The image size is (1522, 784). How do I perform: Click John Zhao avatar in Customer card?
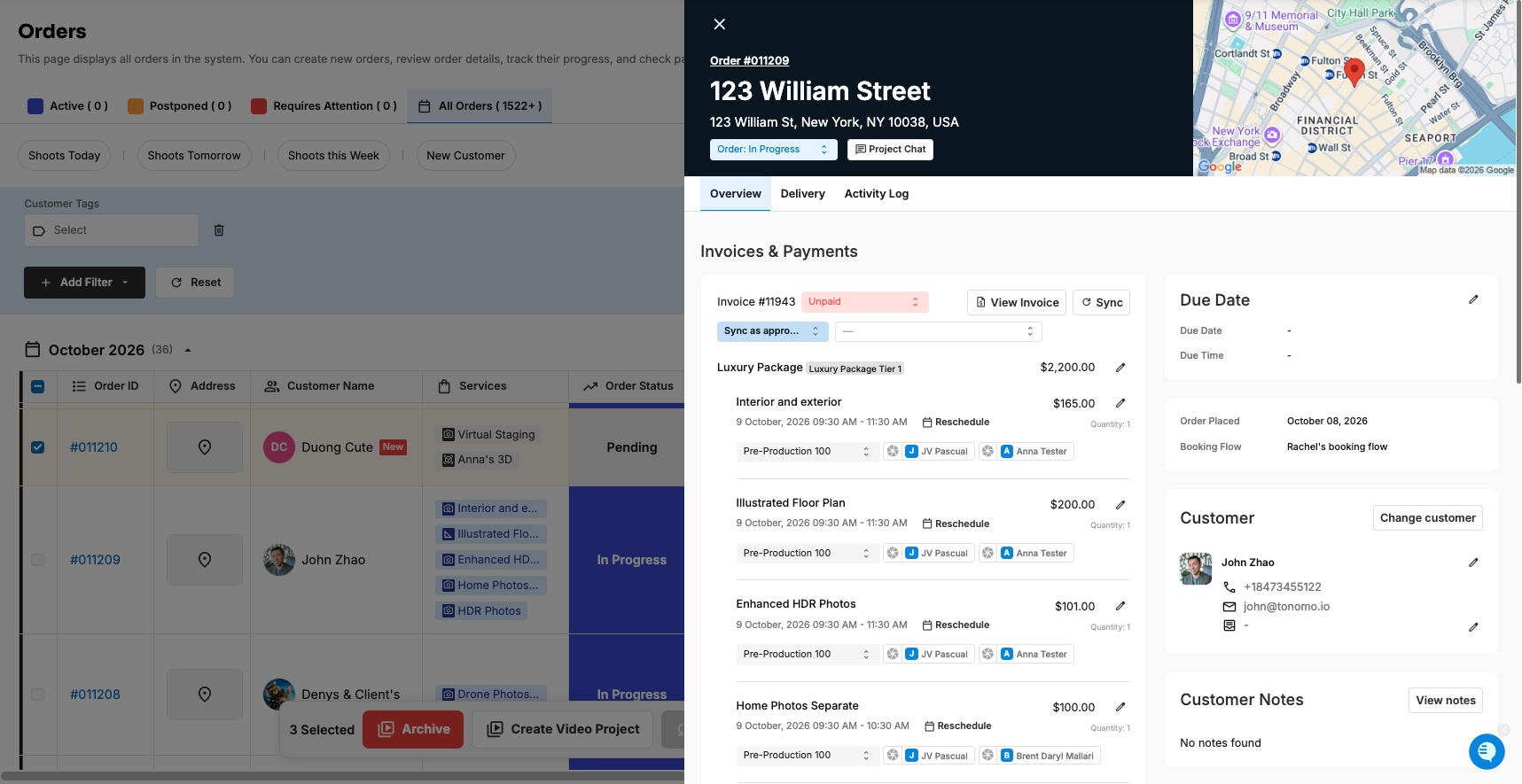(x=1196, y=569)
